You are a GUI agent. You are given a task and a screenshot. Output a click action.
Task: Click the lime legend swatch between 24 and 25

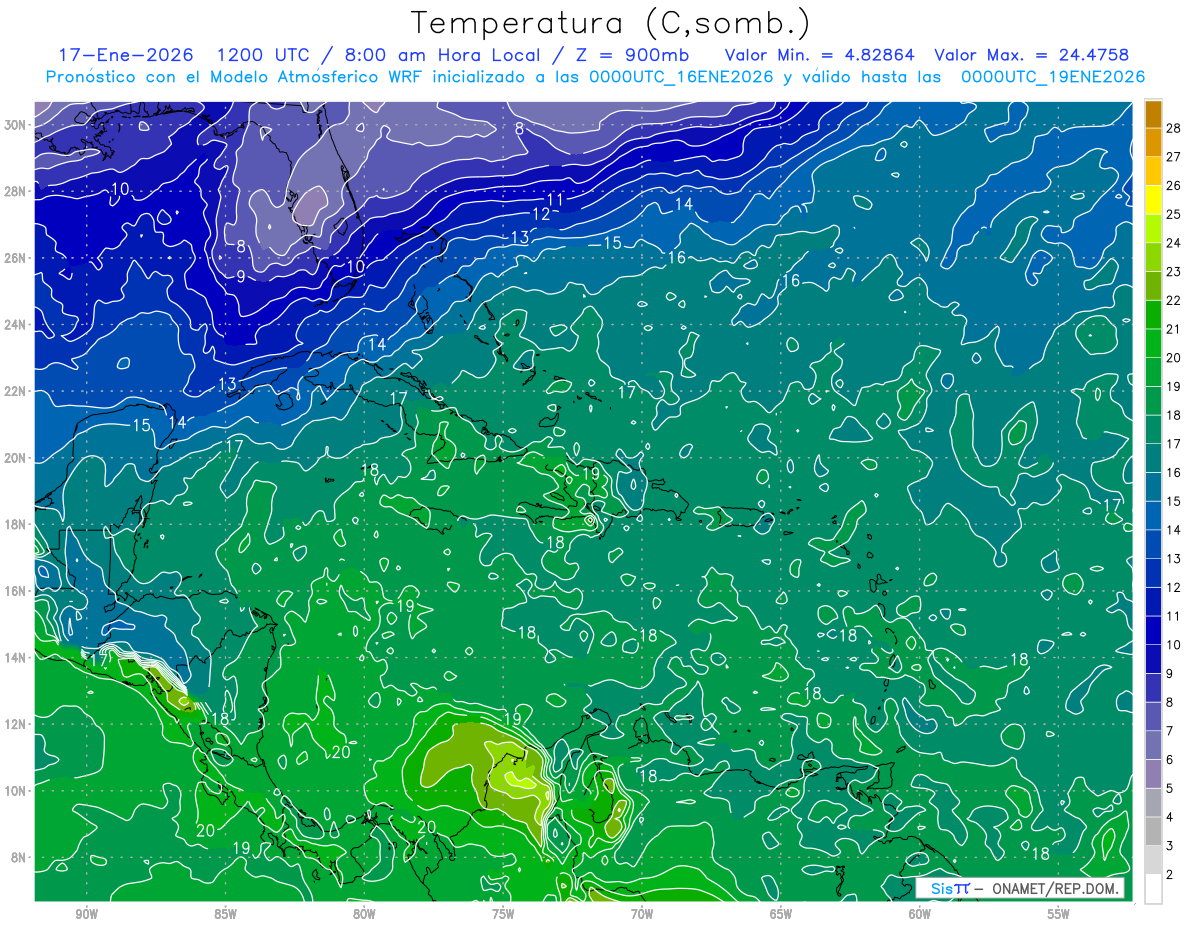coord(1154,228)
